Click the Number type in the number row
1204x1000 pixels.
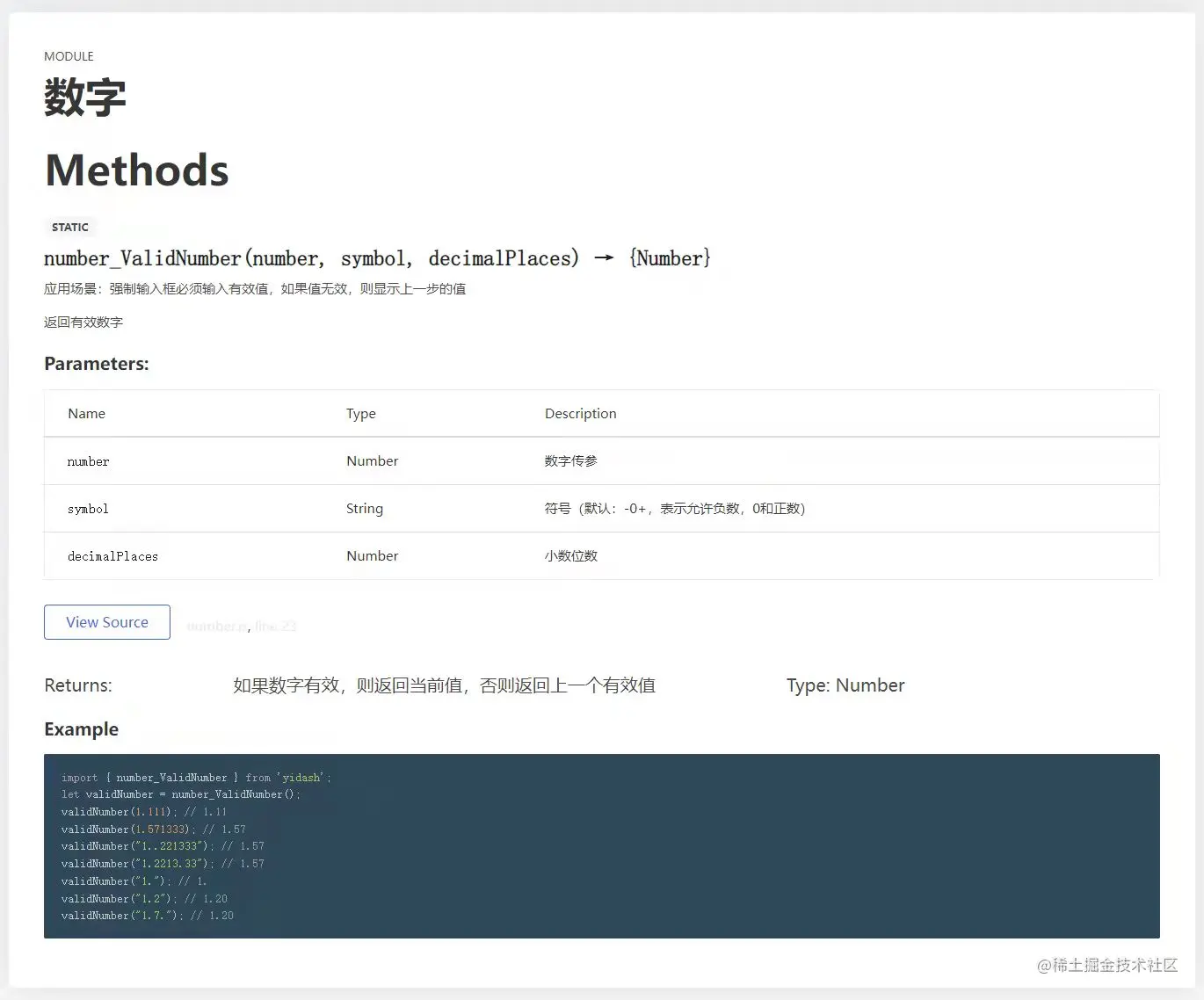372,461
